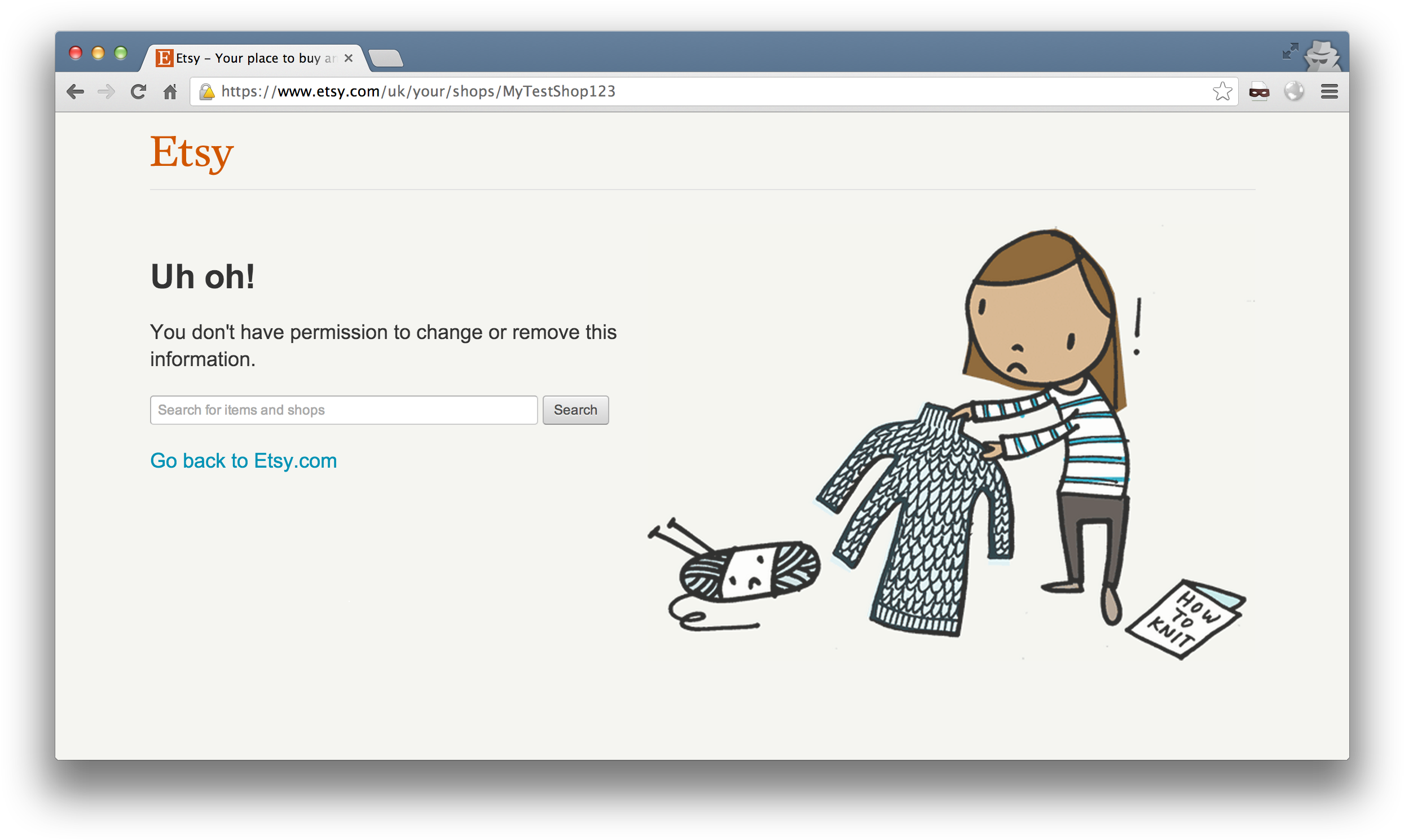Go to the browser home page
This screenshot has height=840, width=1404.
(170, 92)
